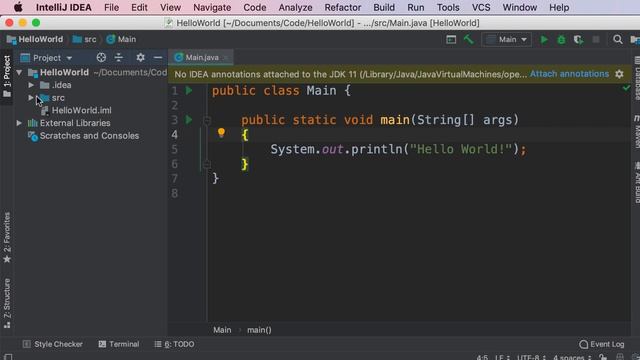Click Main in editor breadcrumbs
This screenshot has width=640, height=360.
pos(222,330)
